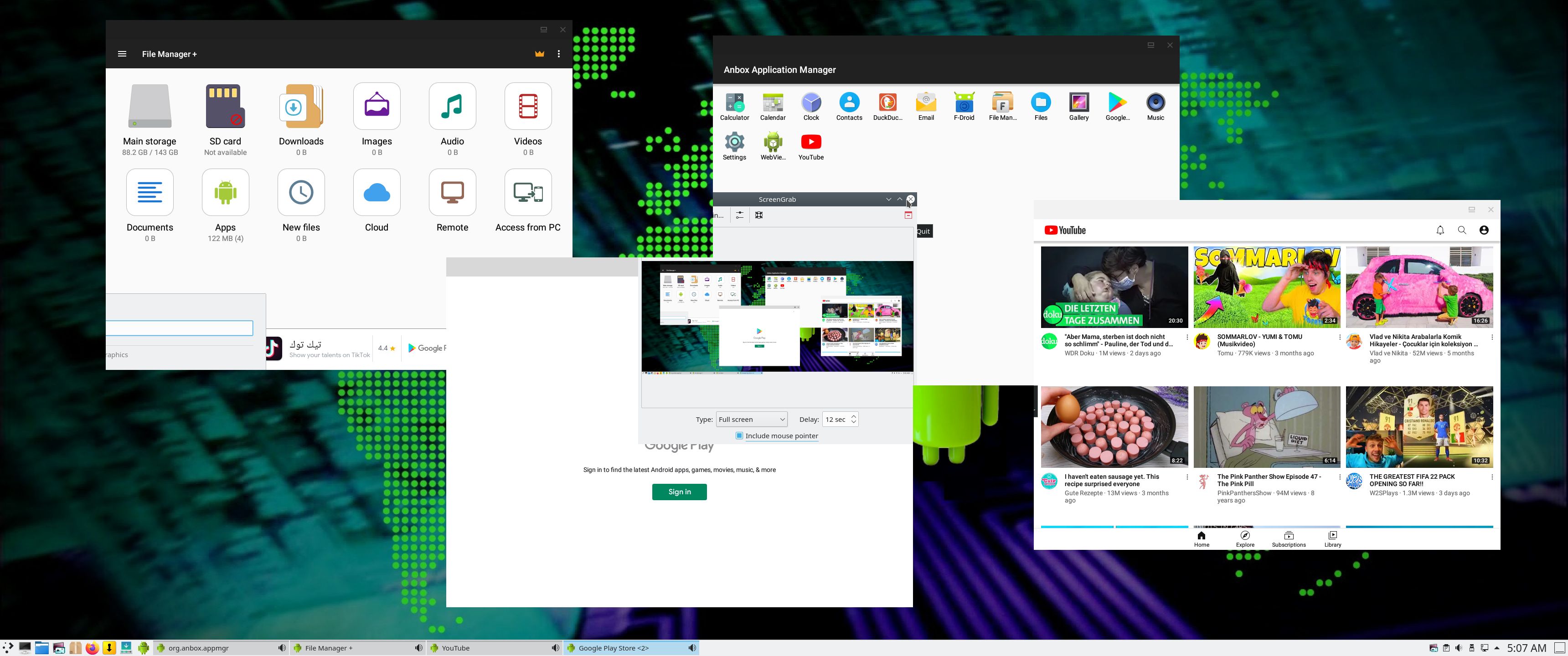Open options for Vlad ve Nikita video

(x=1492, y=337)
